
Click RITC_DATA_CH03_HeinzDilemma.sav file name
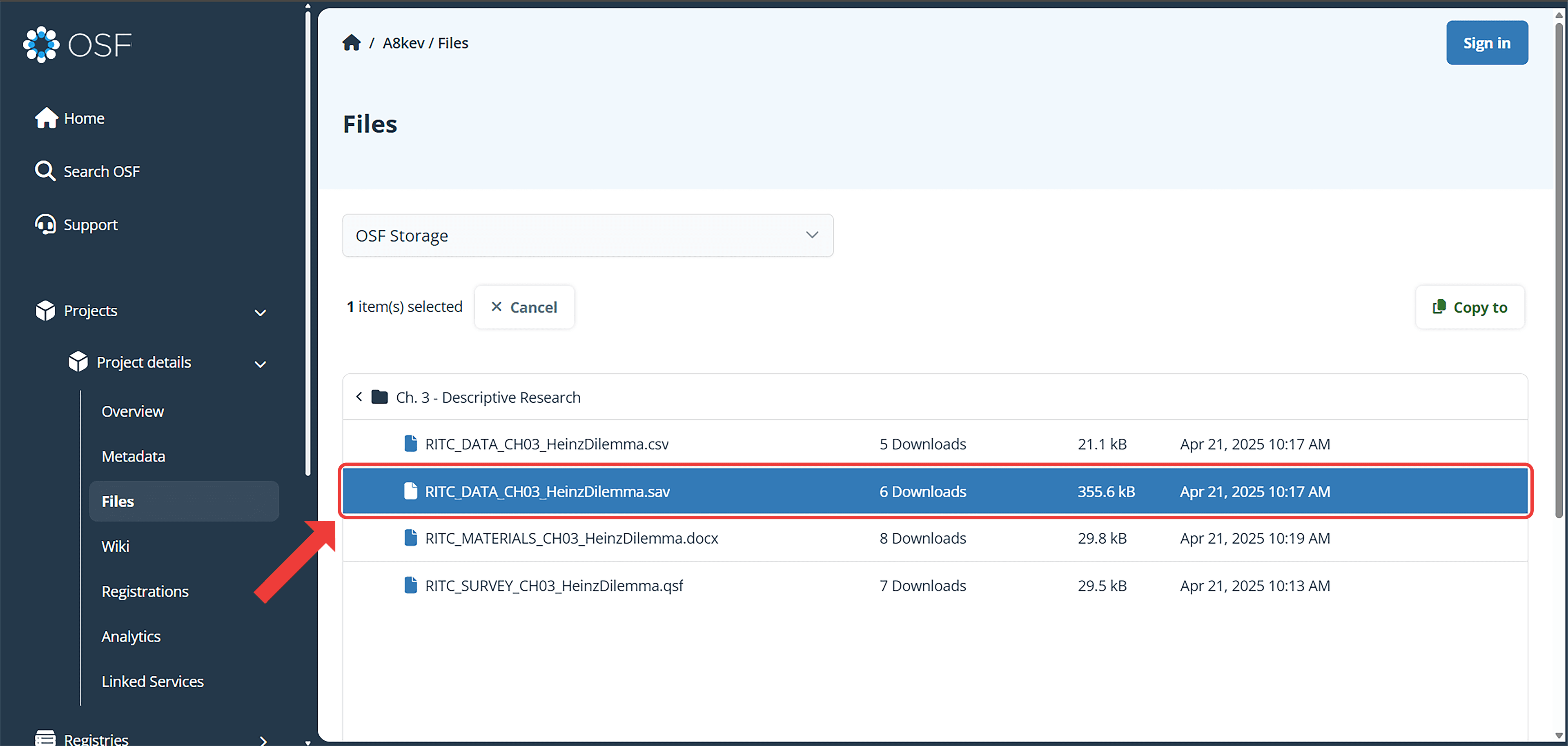tap(547, 491)
